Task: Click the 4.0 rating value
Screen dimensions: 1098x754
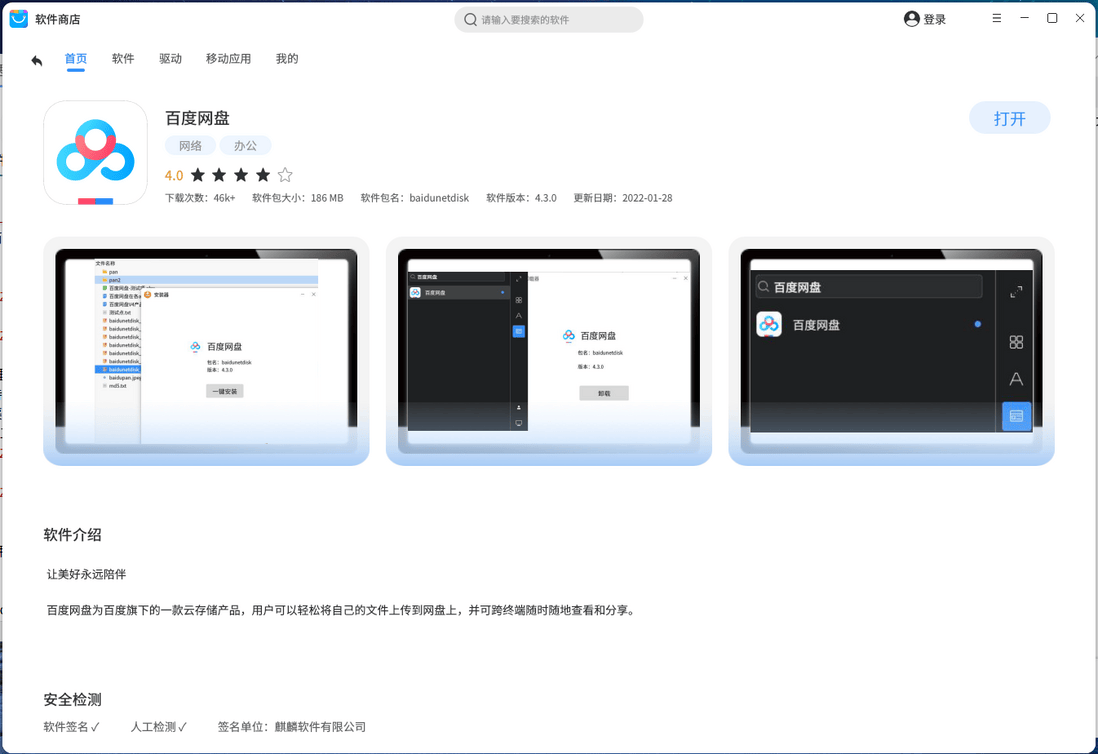Action: 173,174
